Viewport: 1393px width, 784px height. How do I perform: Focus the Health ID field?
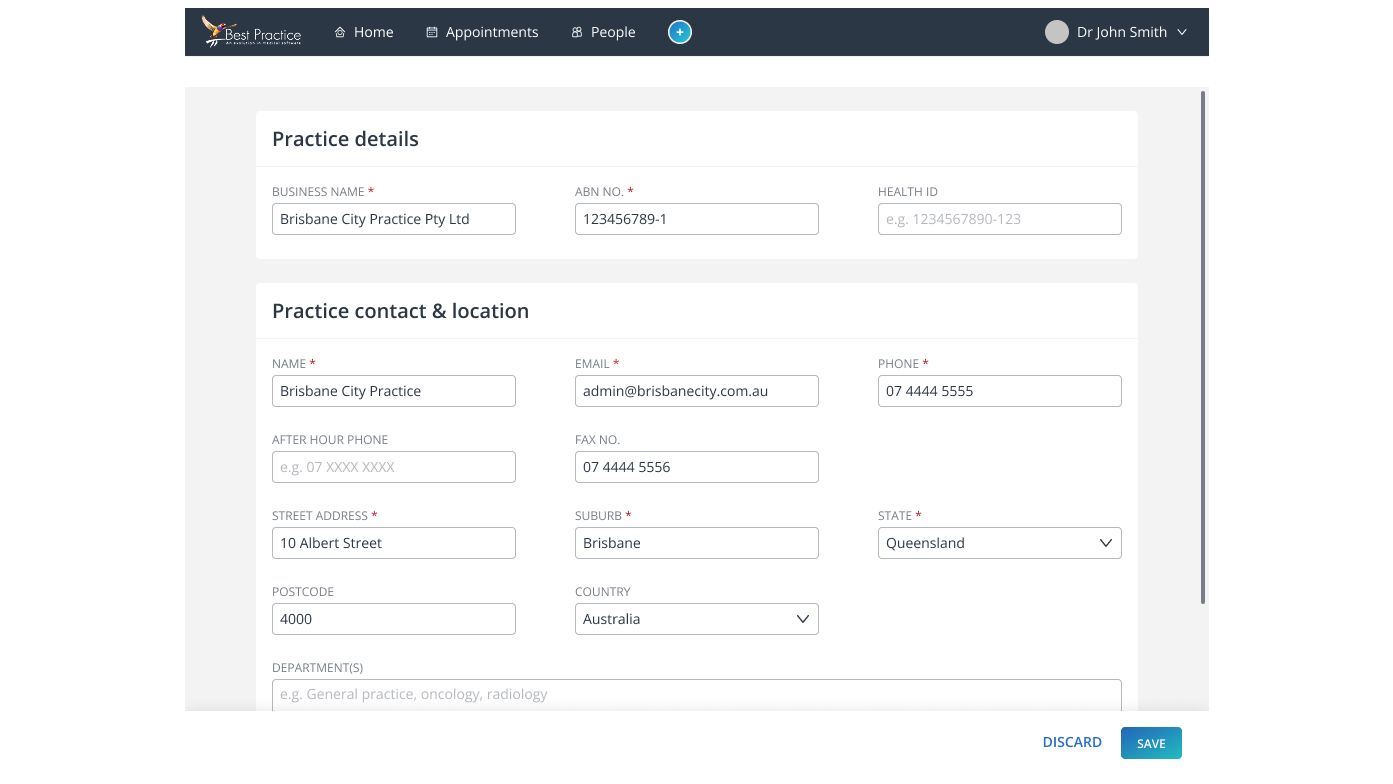click(x=1000, y=219)
